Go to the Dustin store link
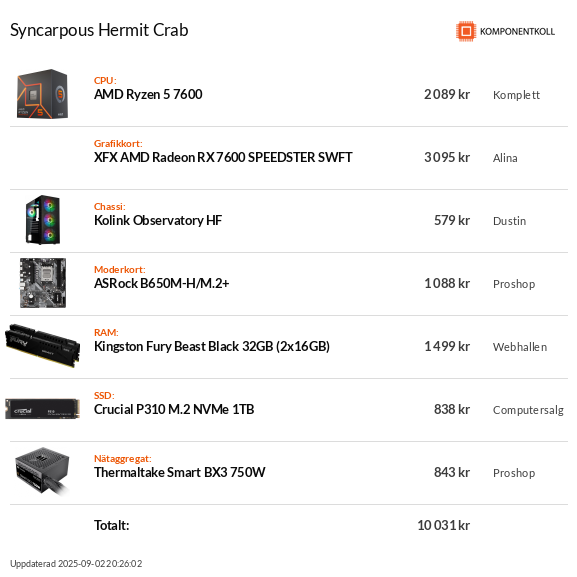This screenshot has width=577, height=577. tap(510, 221)
